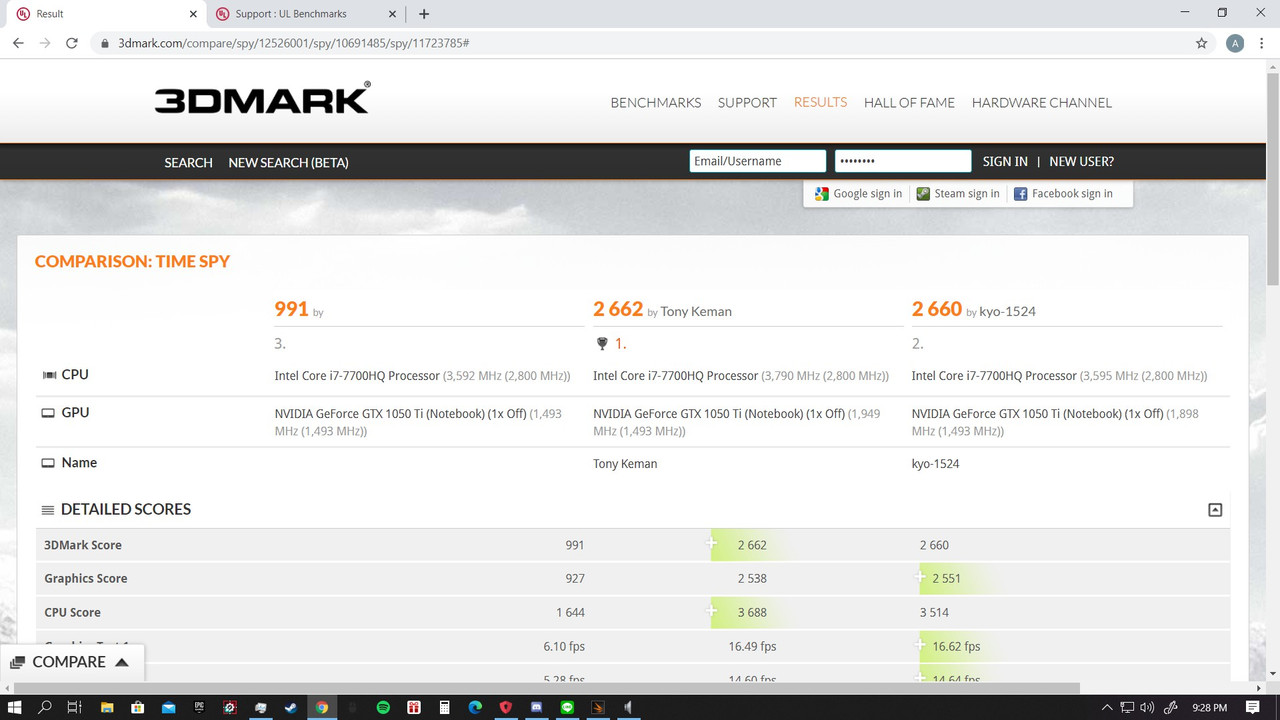
Task: Open Discord from the taskbar
Action: click(x=537, y=707)
